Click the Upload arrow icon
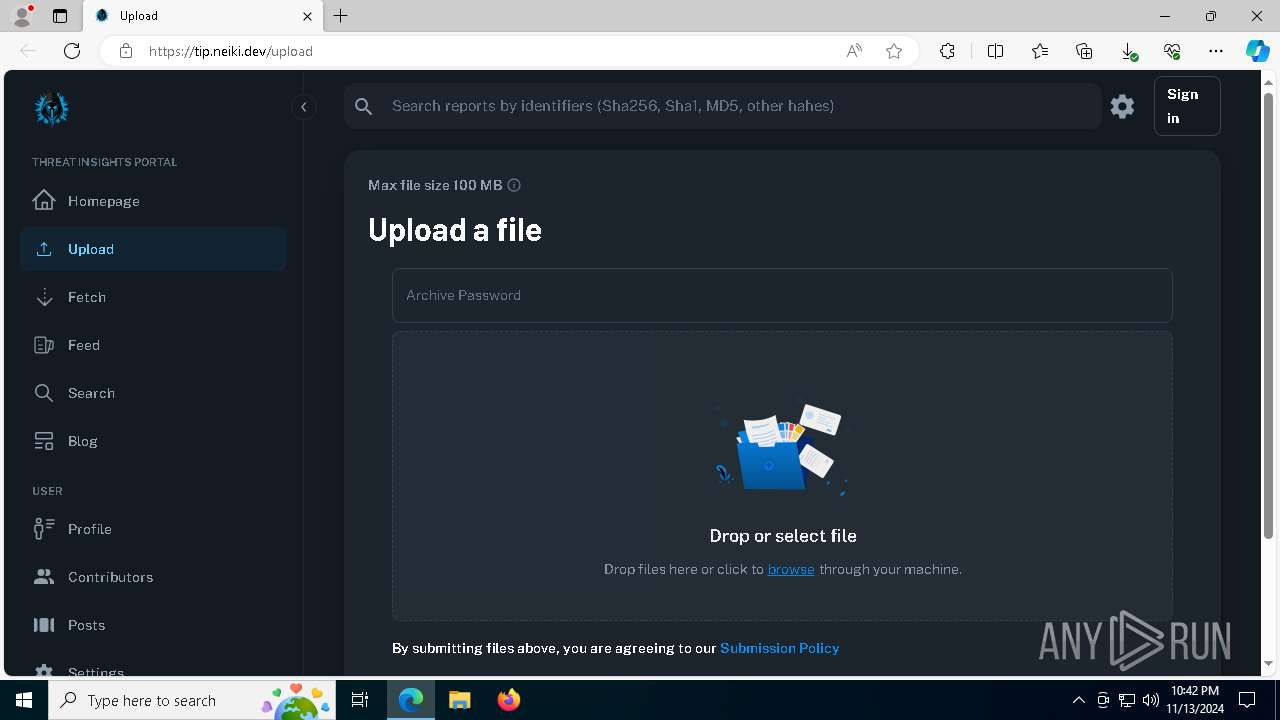The height and width of the screenshot is (720, 1280). pyautogui.click(x=44, y=249)
